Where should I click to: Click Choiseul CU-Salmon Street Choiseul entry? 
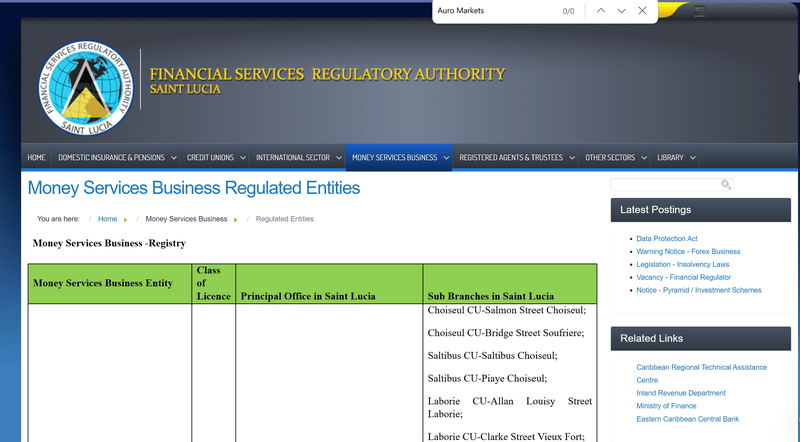[x=507, y=310]
